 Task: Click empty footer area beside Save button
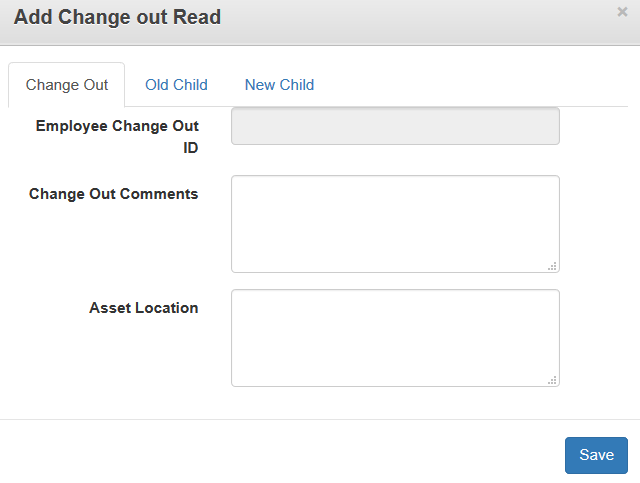300,455
